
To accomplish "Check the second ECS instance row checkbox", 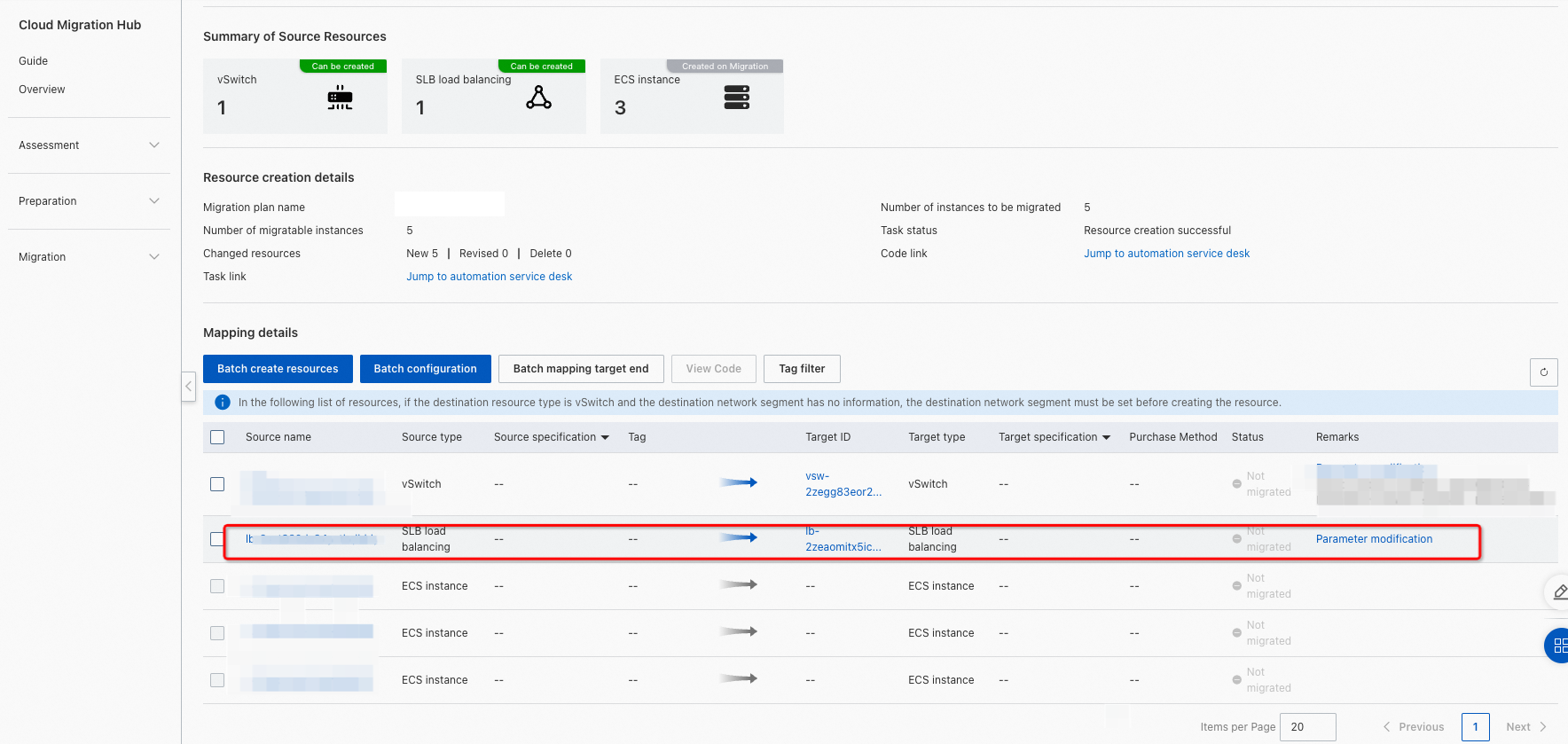I will 217,633.
